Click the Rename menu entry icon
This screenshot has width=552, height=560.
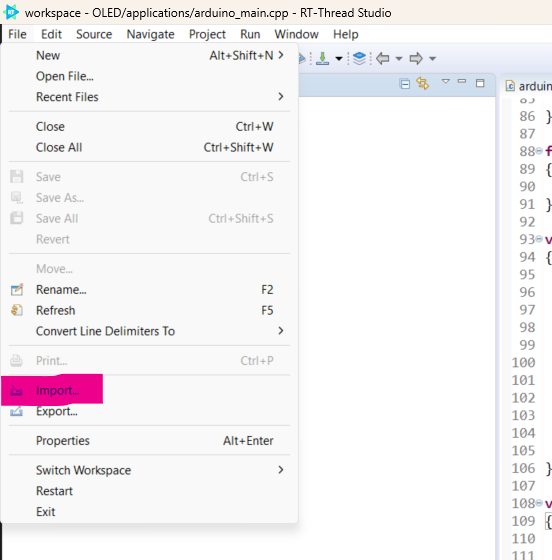click(16, 289)
